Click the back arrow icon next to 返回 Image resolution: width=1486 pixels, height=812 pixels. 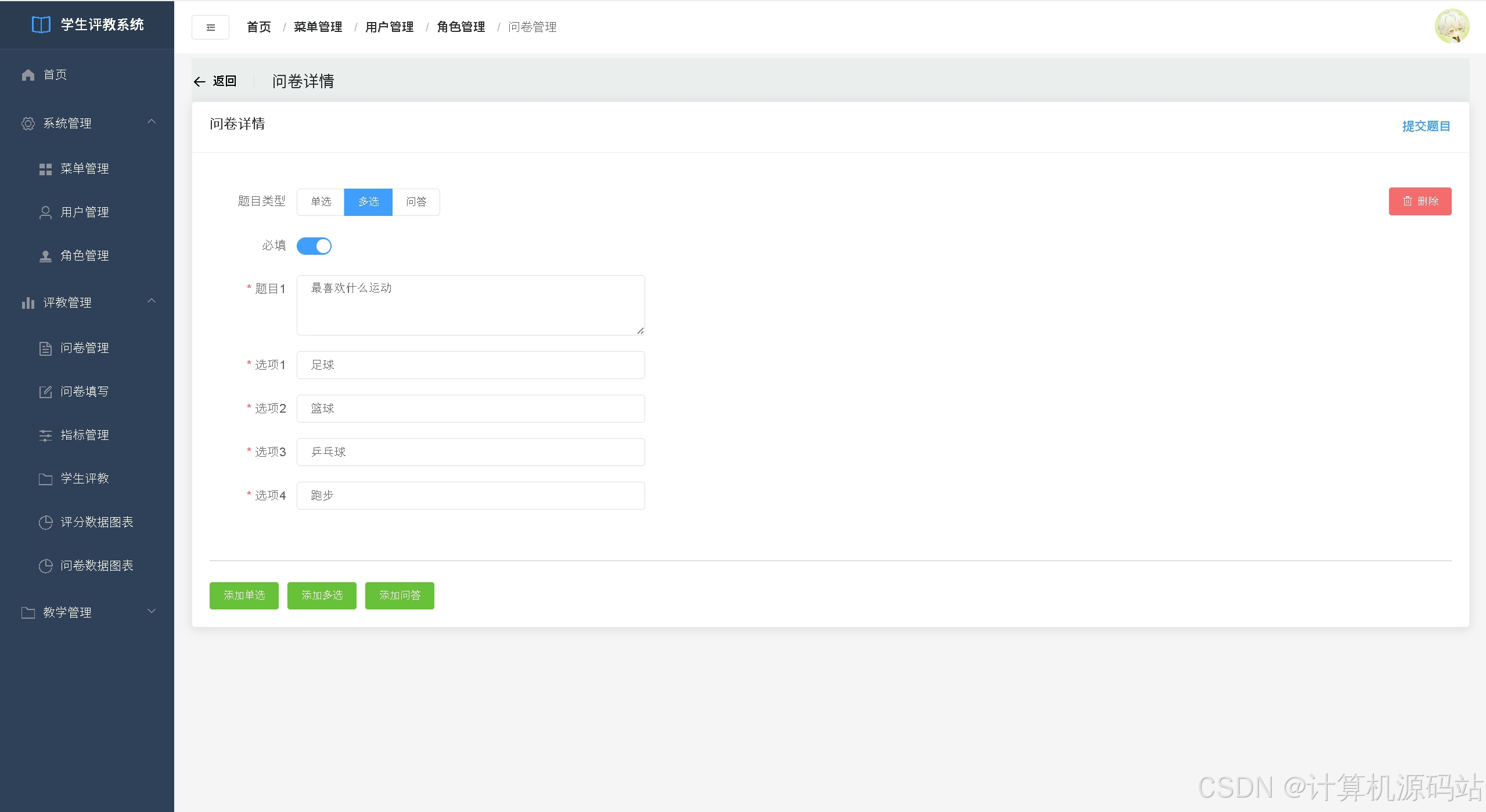pos(200,82)
